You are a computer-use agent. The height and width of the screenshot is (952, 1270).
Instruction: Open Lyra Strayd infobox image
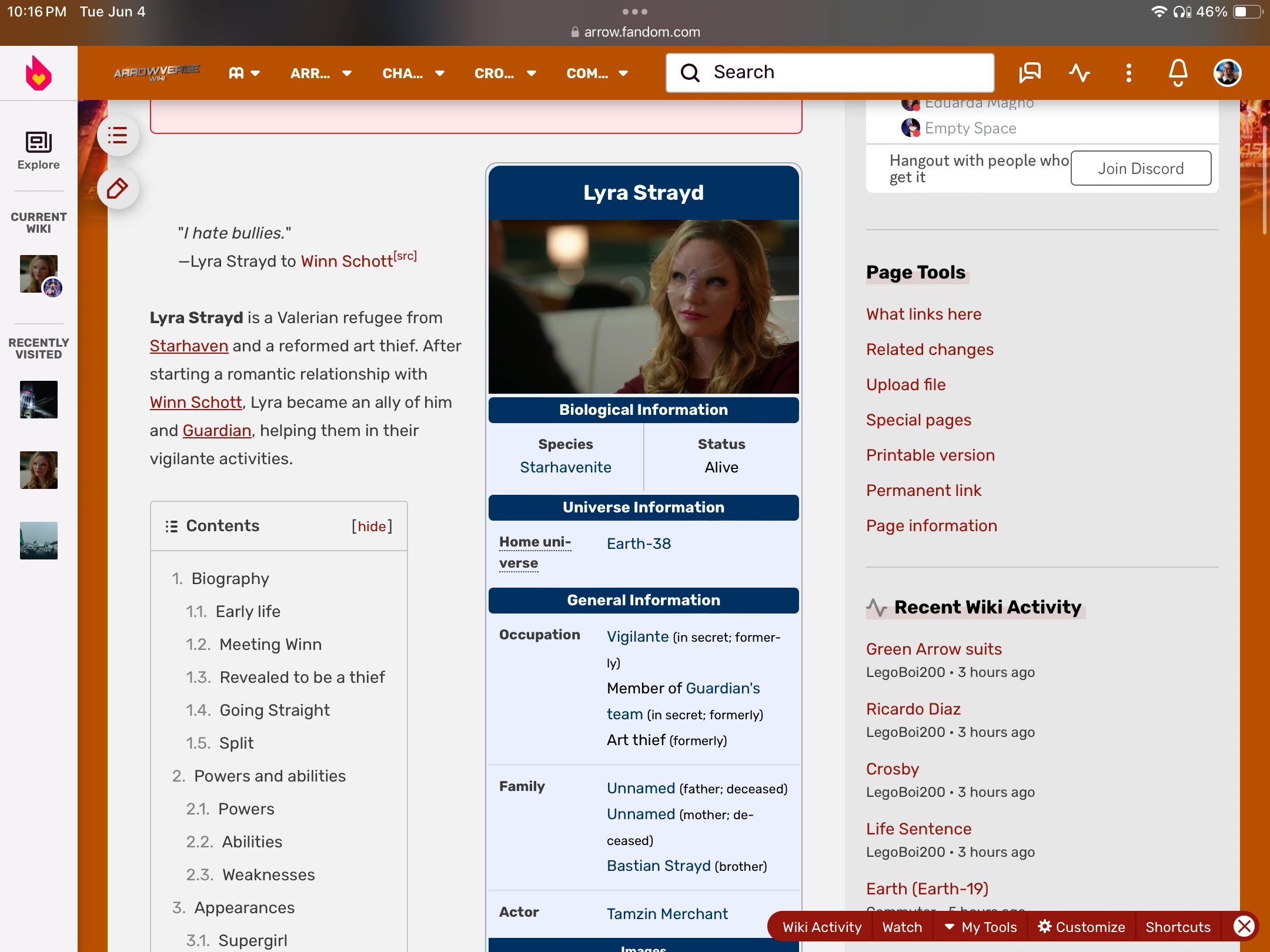[x=643, y=306]
